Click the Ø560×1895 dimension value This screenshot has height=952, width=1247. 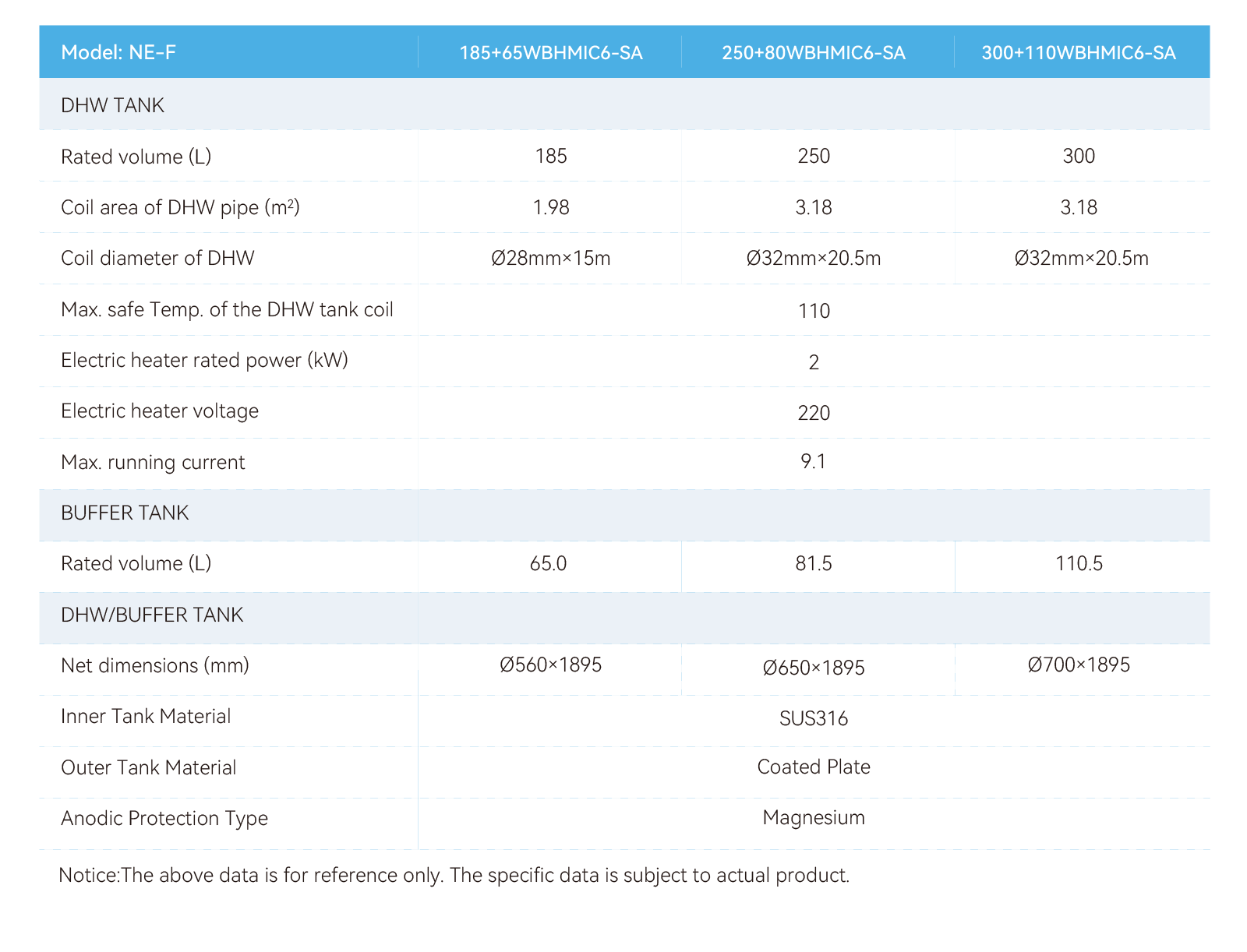pos(551,665)
